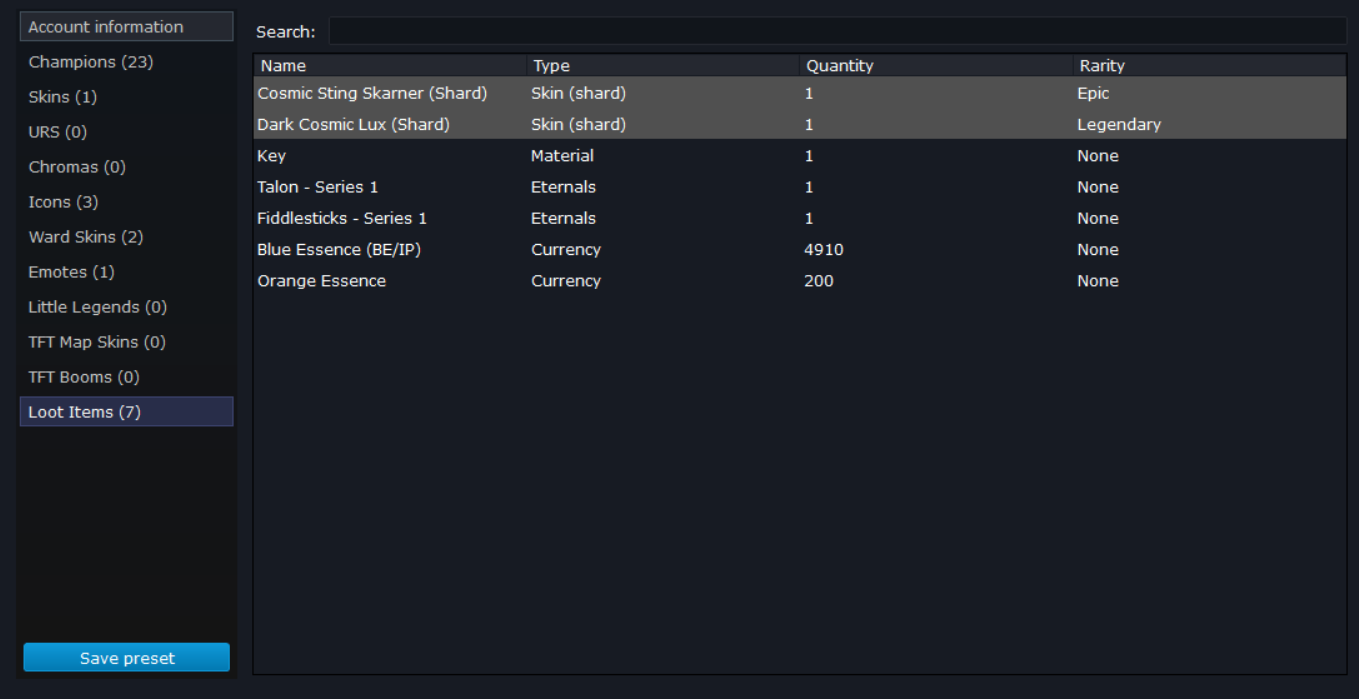The image size is (1359, 699).
Task: Open Chromas (0) category
Action: click(126, 167)
